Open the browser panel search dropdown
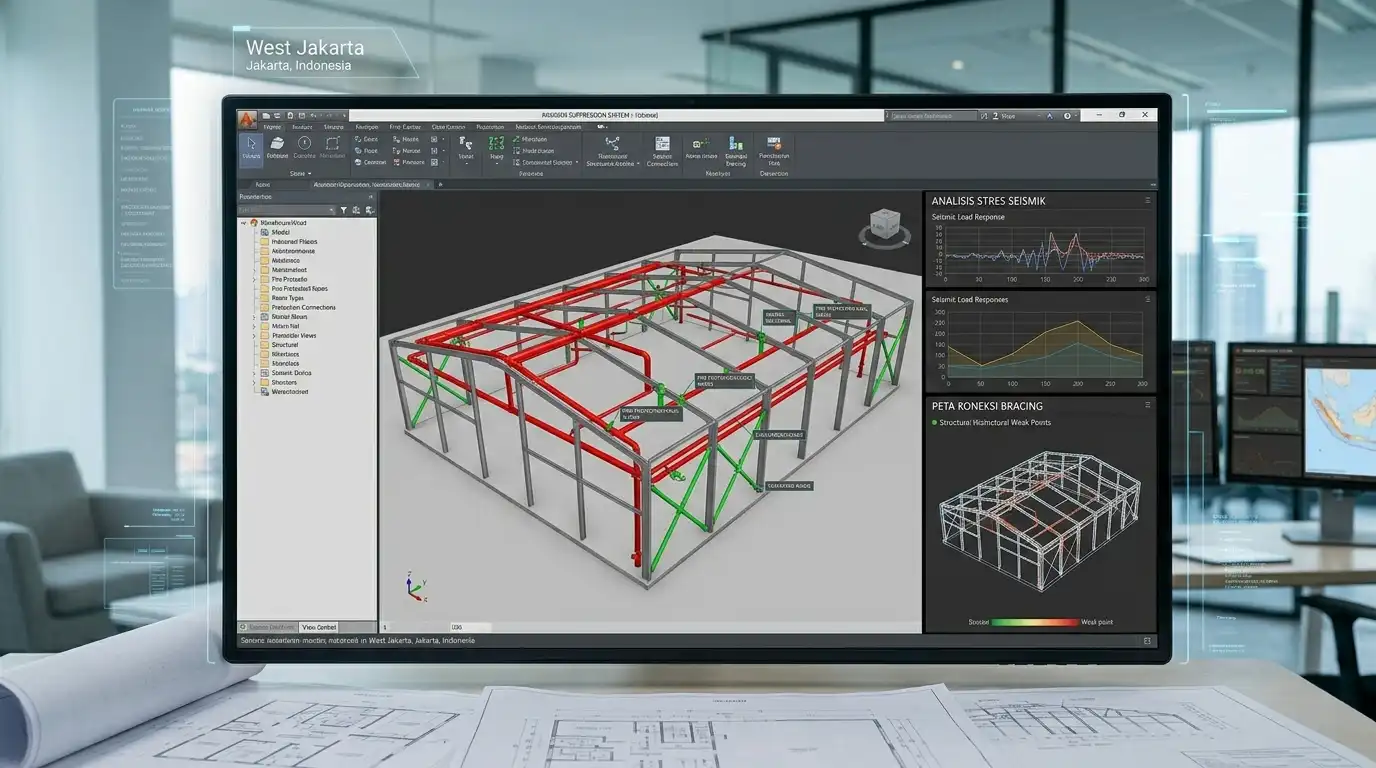Screen dimensions: 1376x768 (x=330, y=210)
